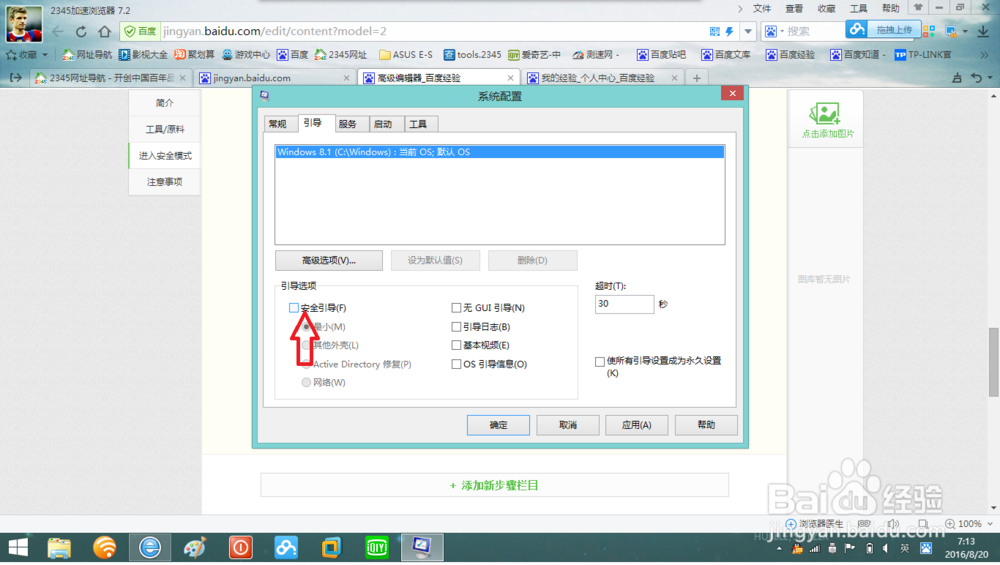
Task: Click 取消 button
Action: 568,425
